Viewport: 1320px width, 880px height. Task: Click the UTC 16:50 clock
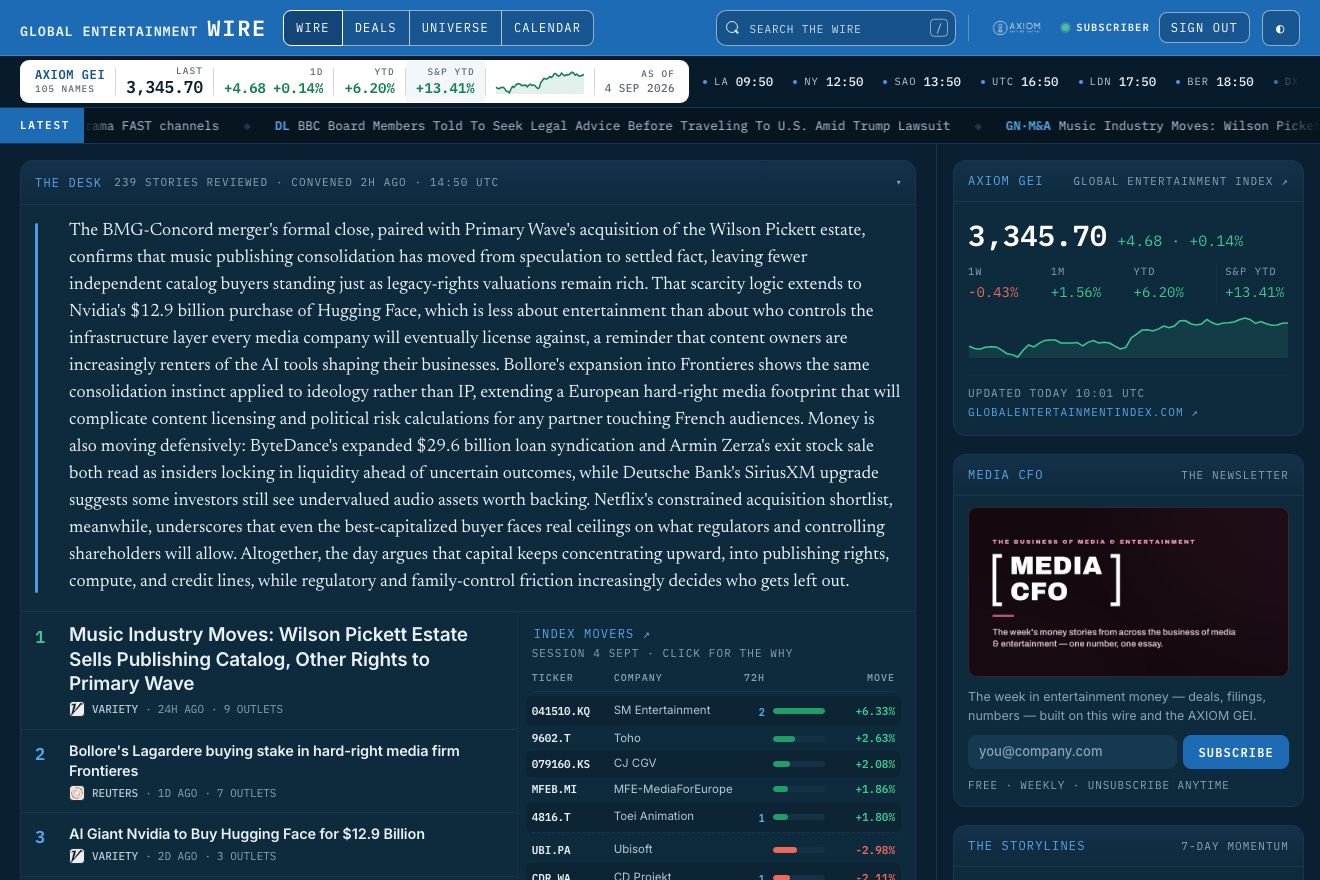click(x=1020, y=82)
